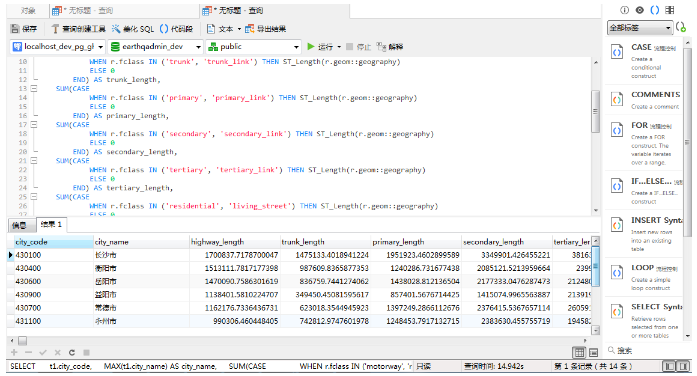Select the LOOP snippet
697x376 pixels.
click(644, 277)
